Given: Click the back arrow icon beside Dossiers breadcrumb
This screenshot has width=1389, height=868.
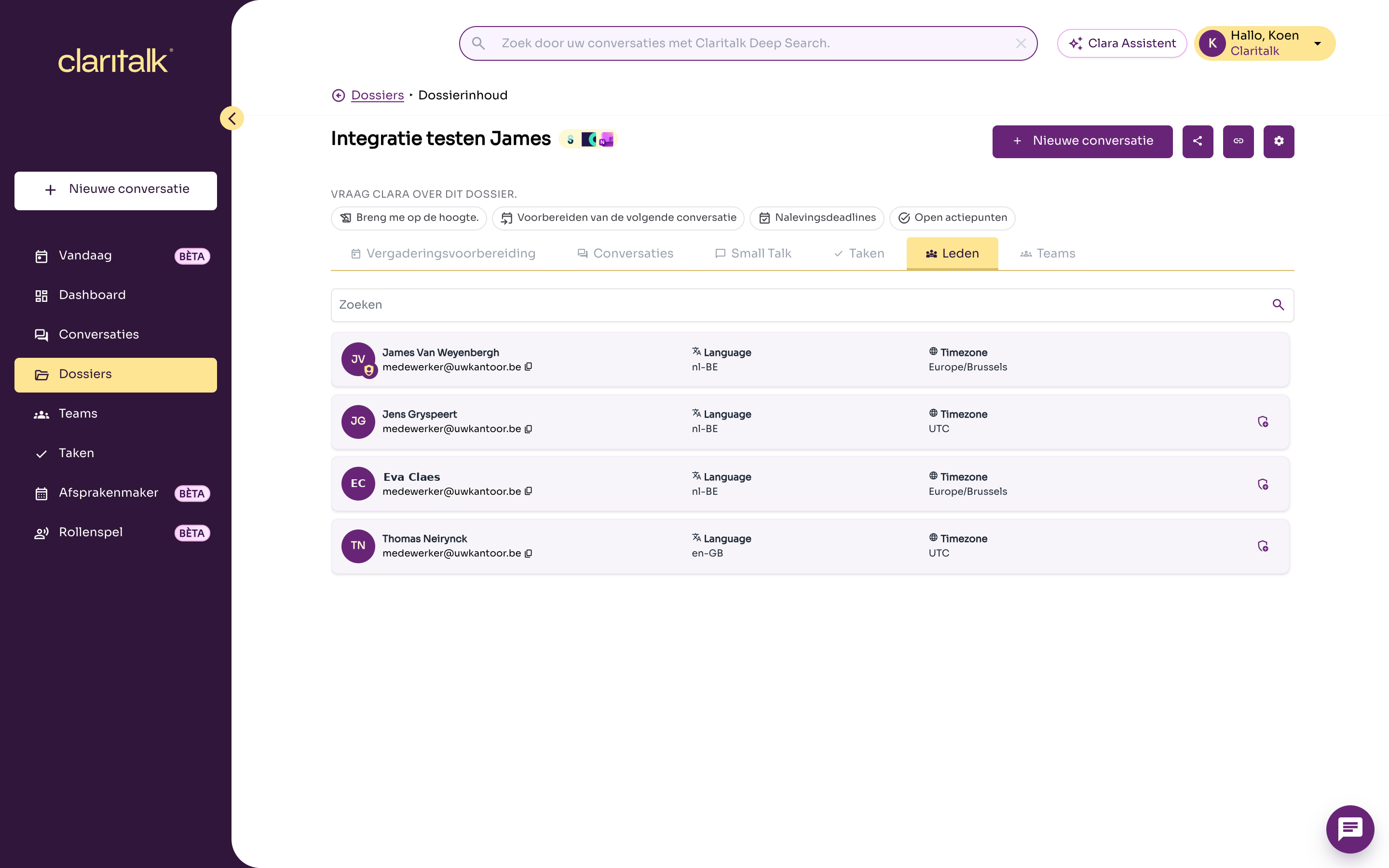Looking at the screenshot, I should pyautogui.click(x=339, y=95).
